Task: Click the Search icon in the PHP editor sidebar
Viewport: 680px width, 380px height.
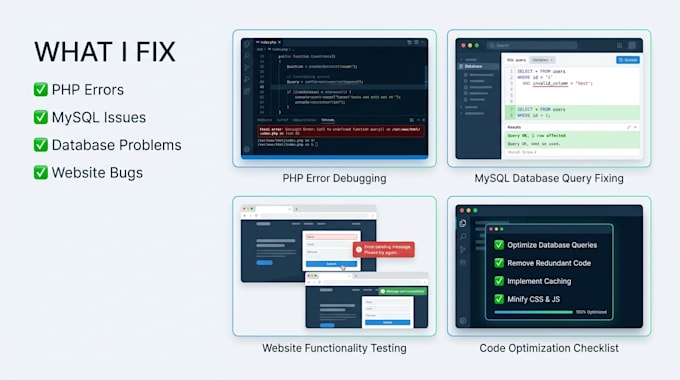Action: 247,56
